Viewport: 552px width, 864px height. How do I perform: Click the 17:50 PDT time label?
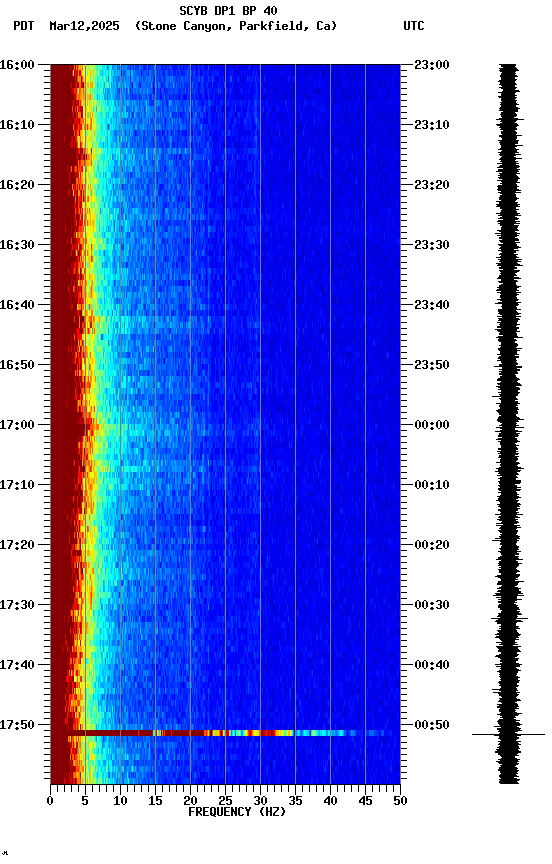click(x=17, y=725)
